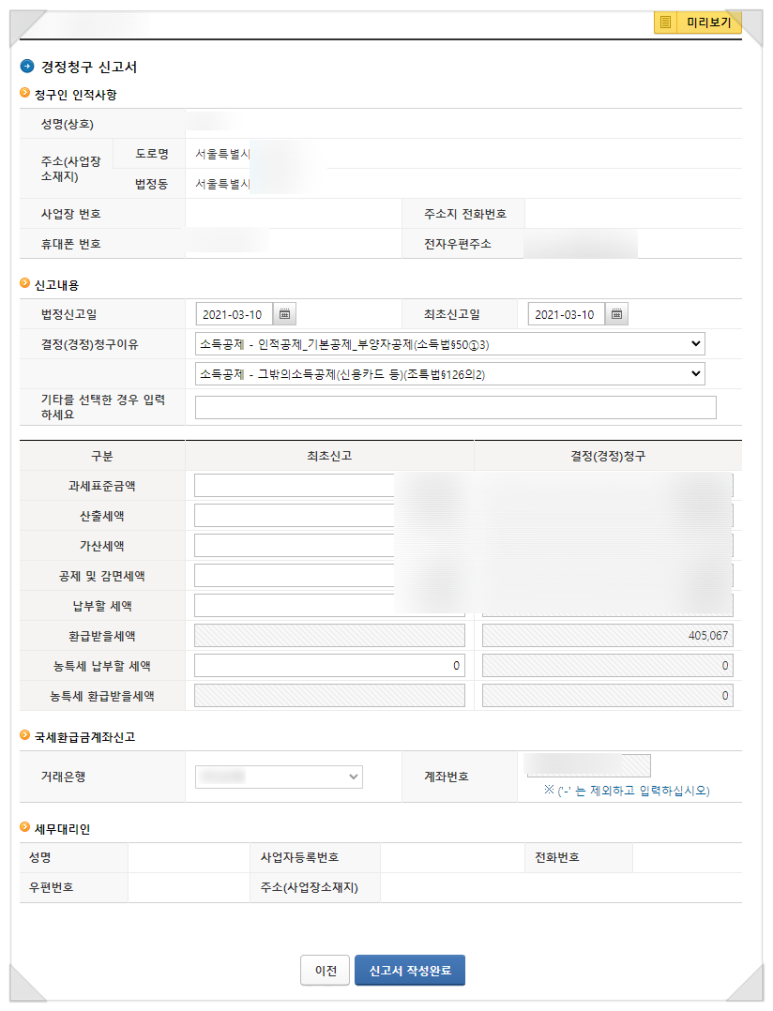Click the 납부할 세액 최초신고 input field
The image size is (773, 1011).
(329, 605)
